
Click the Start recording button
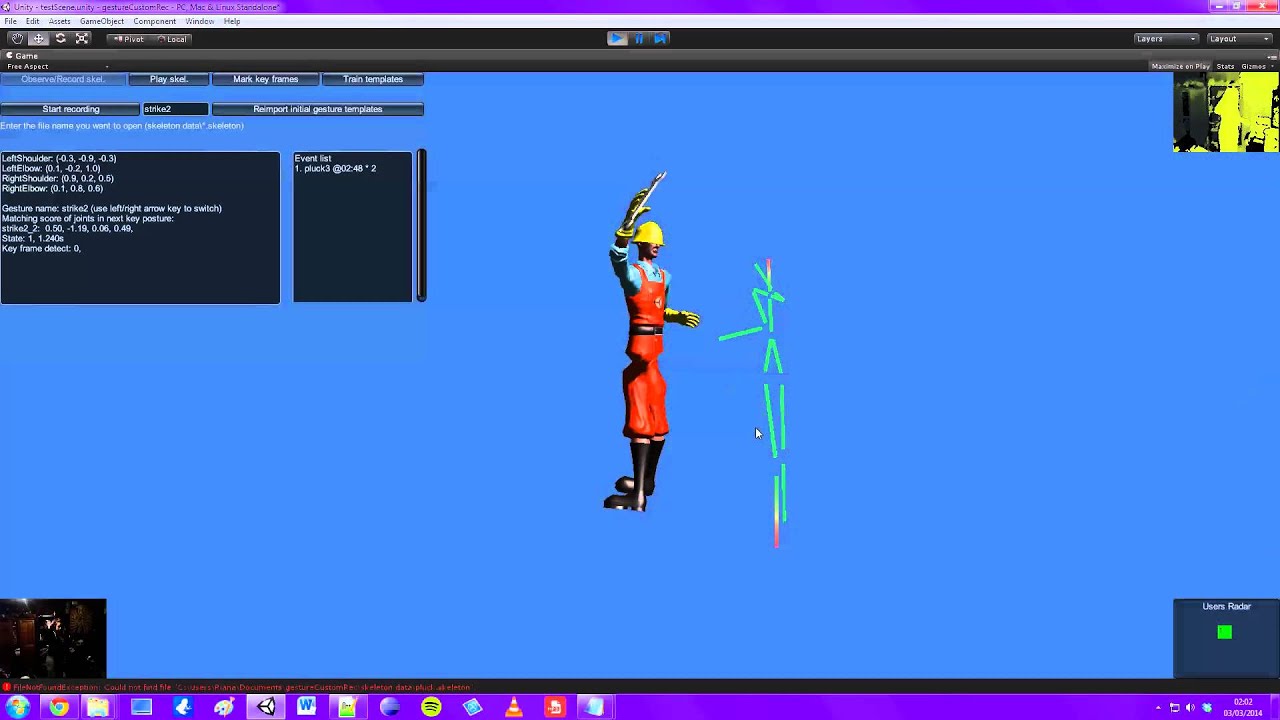coord(70,109)
